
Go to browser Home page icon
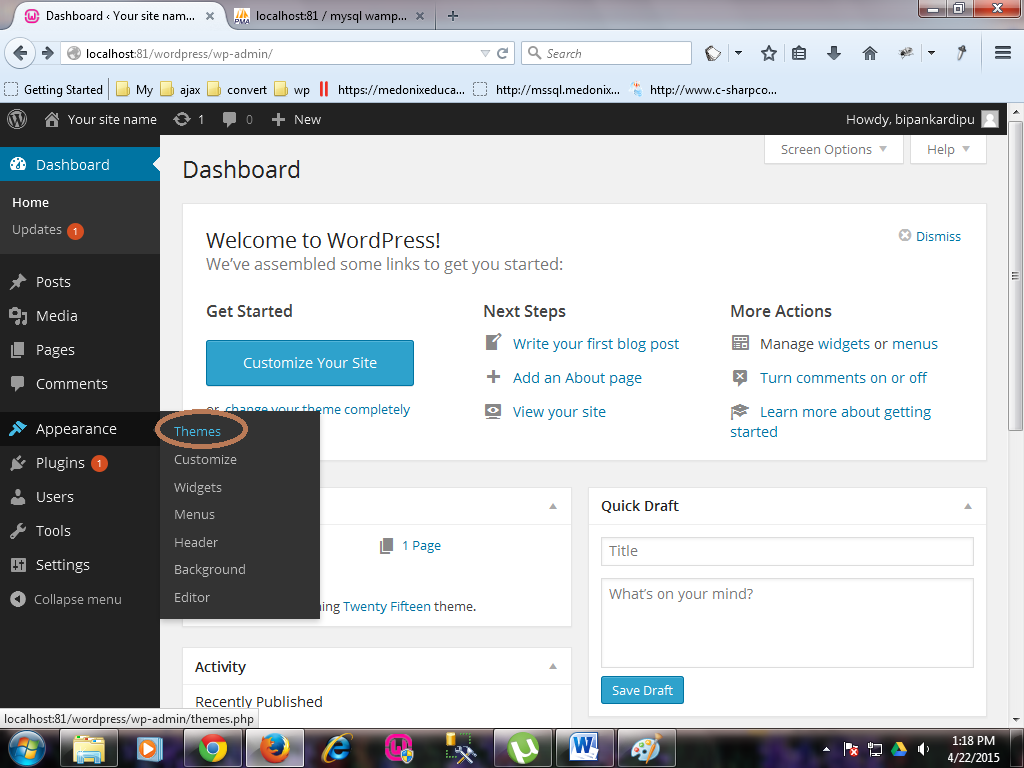(x=869, y=54)
